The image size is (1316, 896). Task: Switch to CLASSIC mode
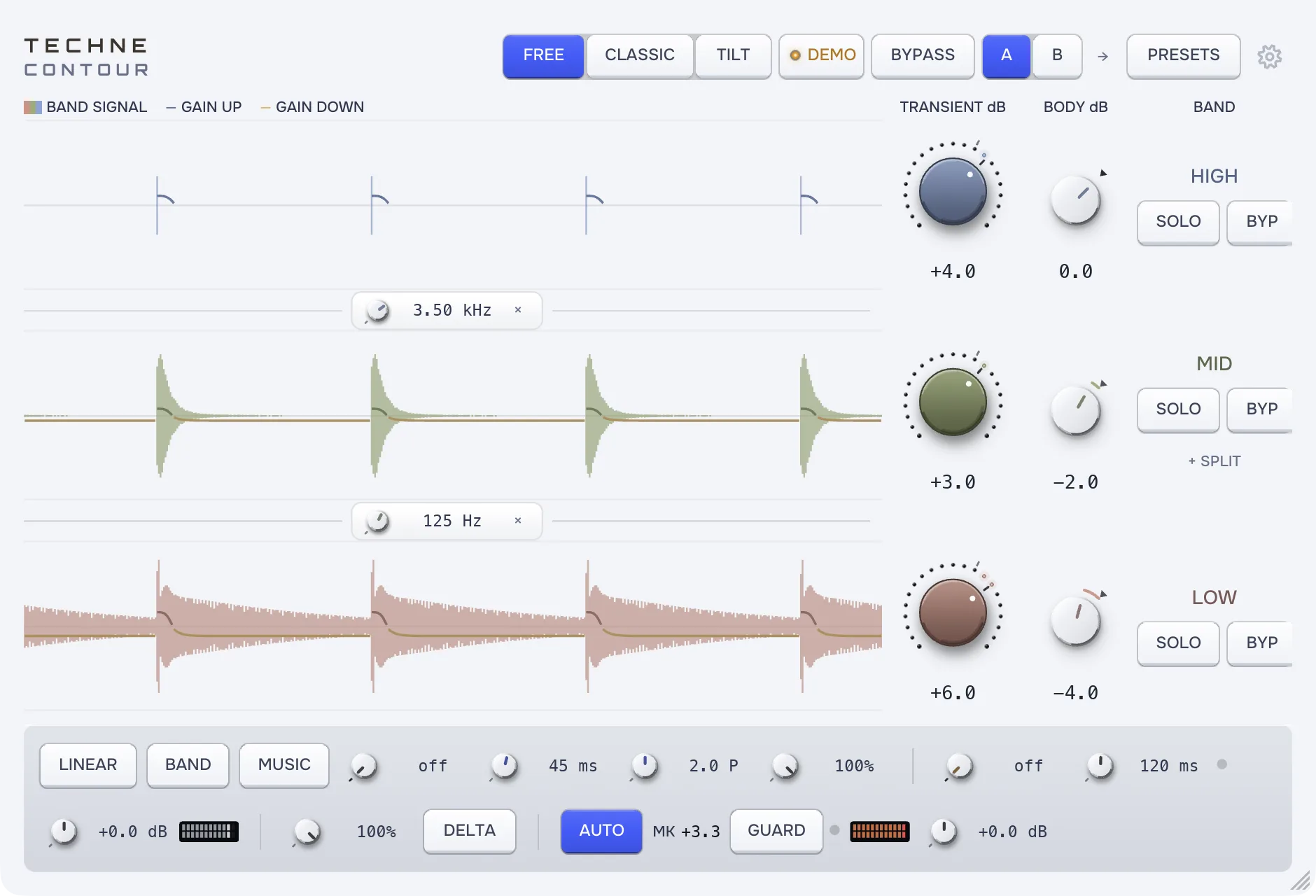(640, 55)
